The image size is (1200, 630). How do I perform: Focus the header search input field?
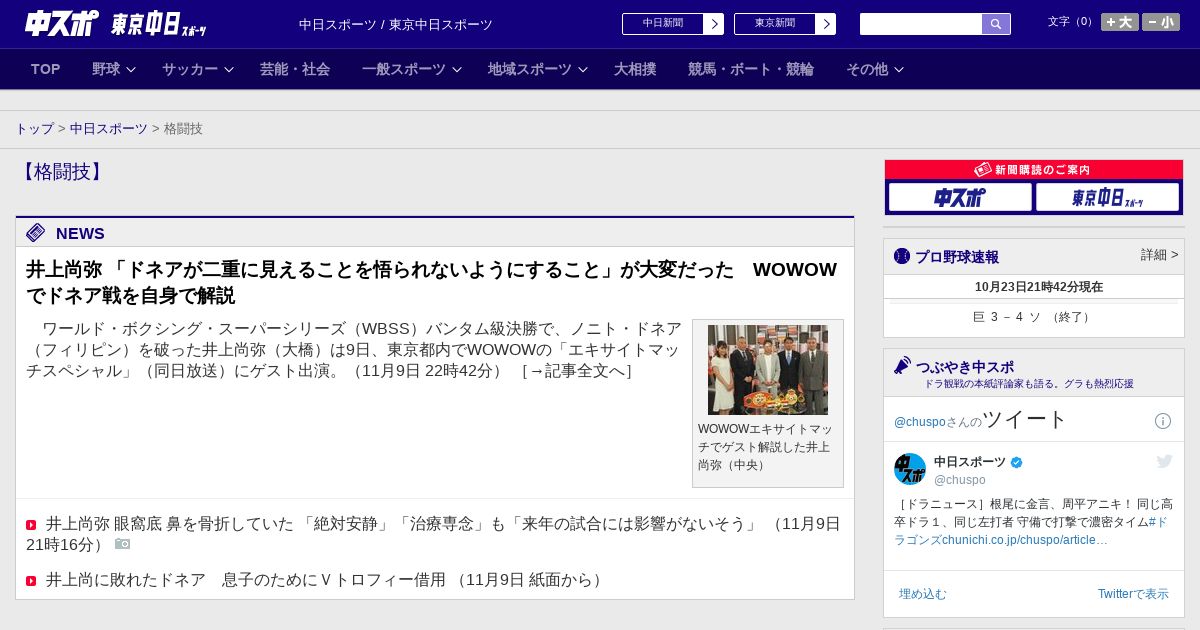pos(921,24)
